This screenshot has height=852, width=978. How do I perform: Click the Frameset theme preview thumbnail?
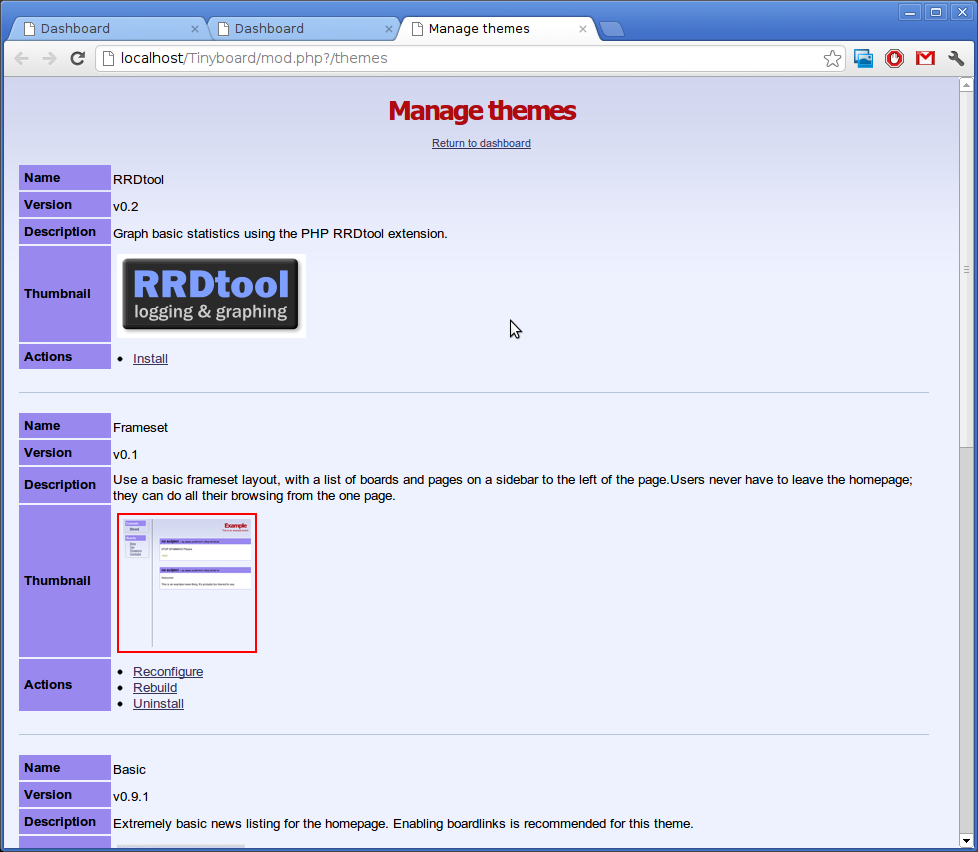click(x=187, y=582)
